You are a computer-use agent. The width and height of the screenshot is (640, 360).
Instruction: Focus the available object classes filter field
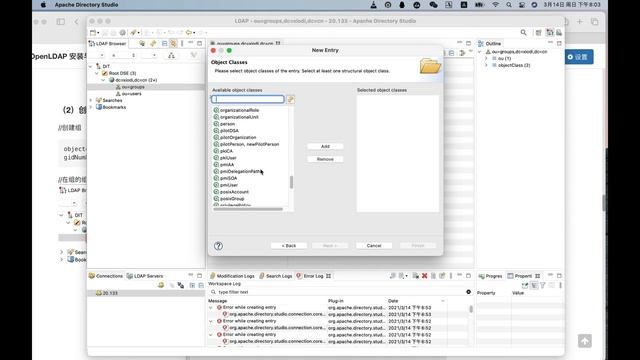248,99
